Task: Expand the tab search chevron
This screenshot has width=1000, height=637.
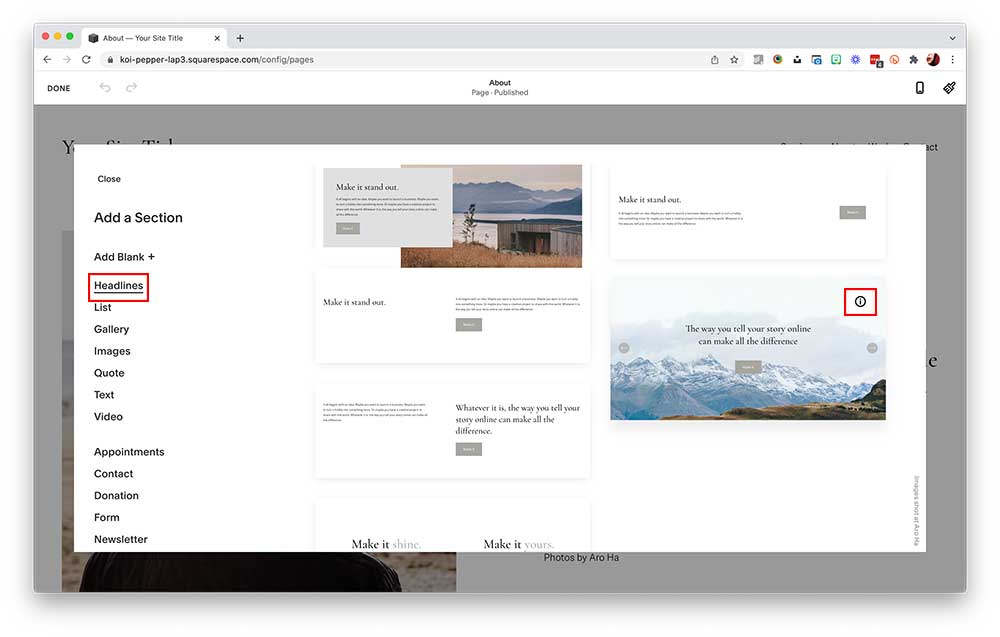Action: [952, 38]
